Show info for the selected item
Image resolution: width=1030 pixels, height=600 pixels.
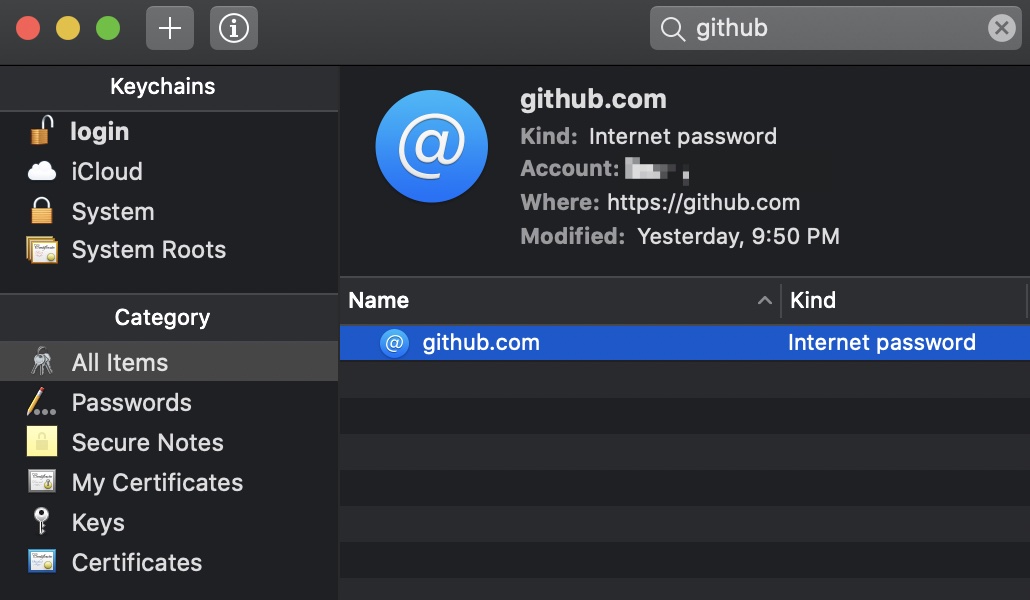point(233,28)
